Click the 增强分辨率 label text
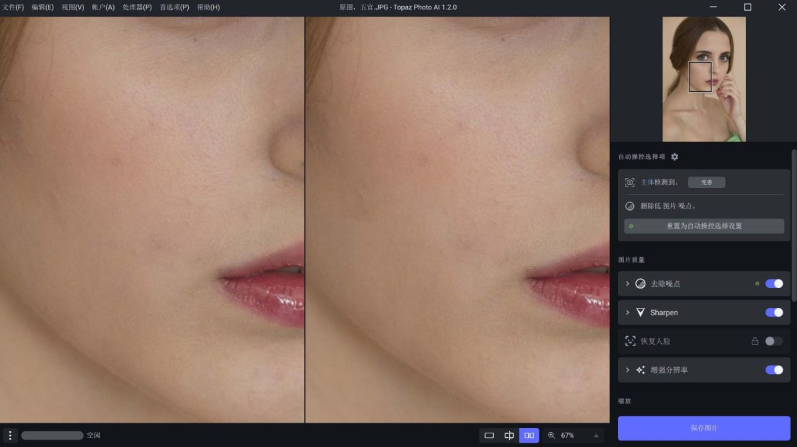 [669, 370]
